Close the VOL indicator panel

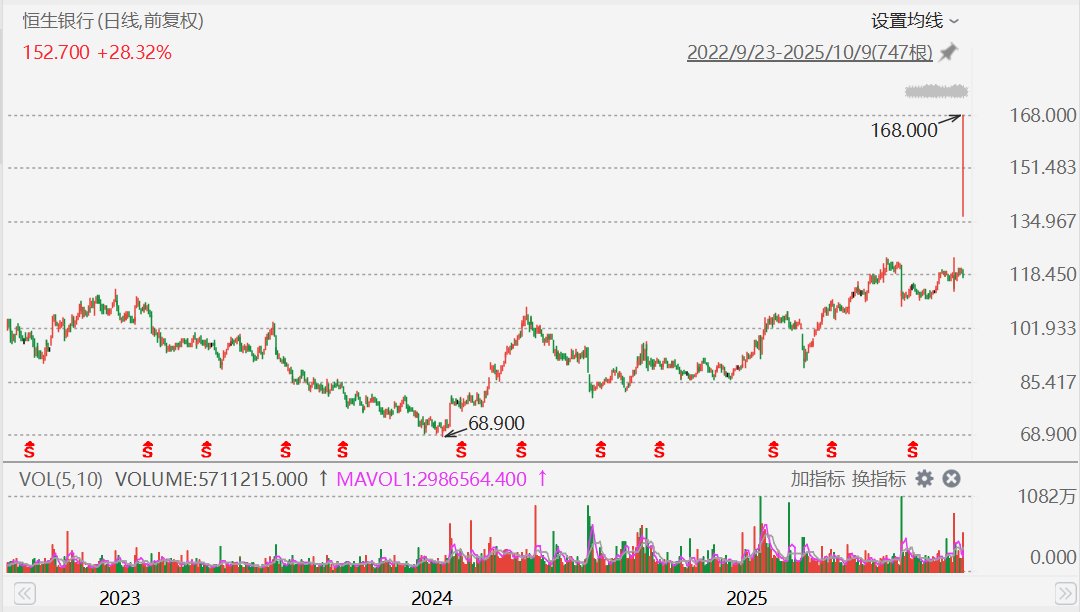[952, 479]
